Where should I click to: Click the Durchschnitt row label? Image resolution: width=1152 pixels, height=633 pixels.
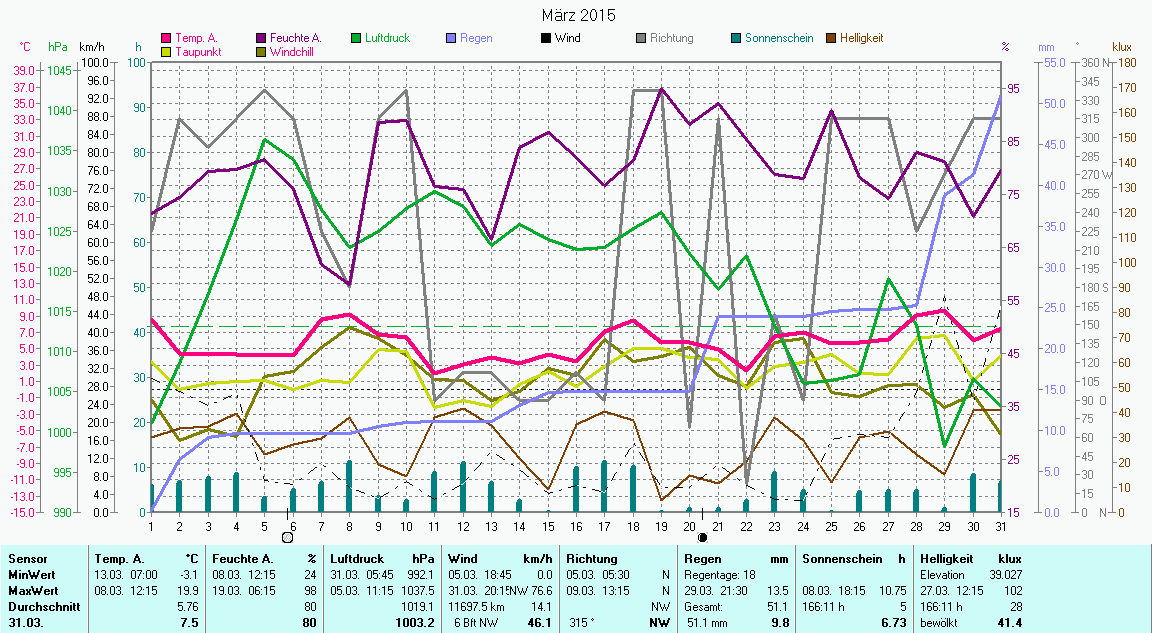point(41,606)
